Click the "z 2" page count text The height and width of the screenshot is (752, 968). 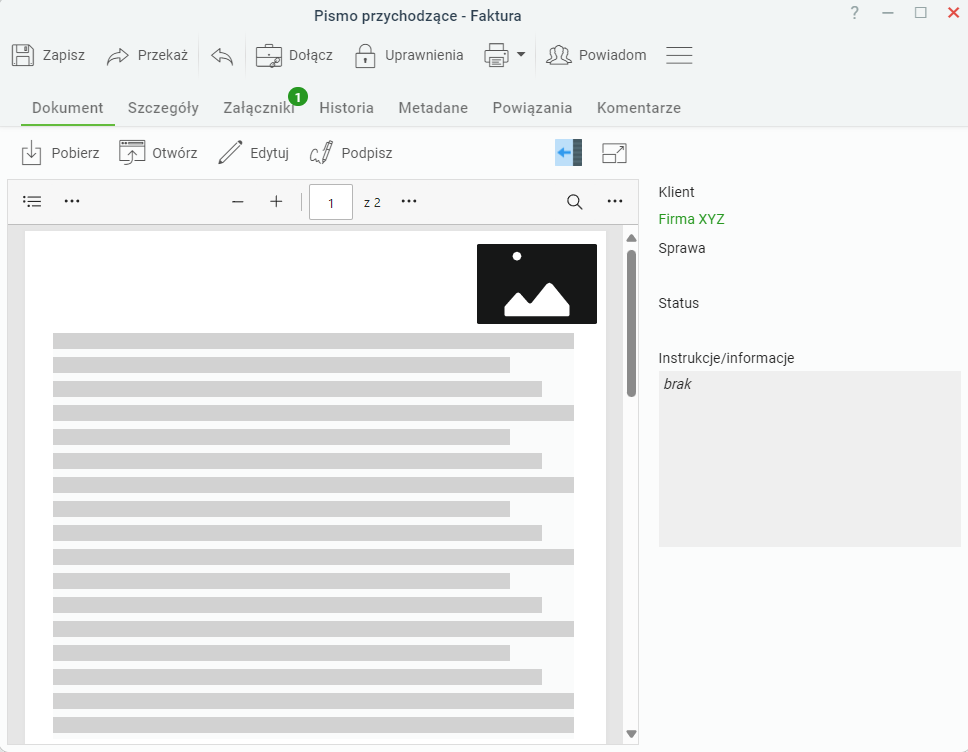click(372, 203)
